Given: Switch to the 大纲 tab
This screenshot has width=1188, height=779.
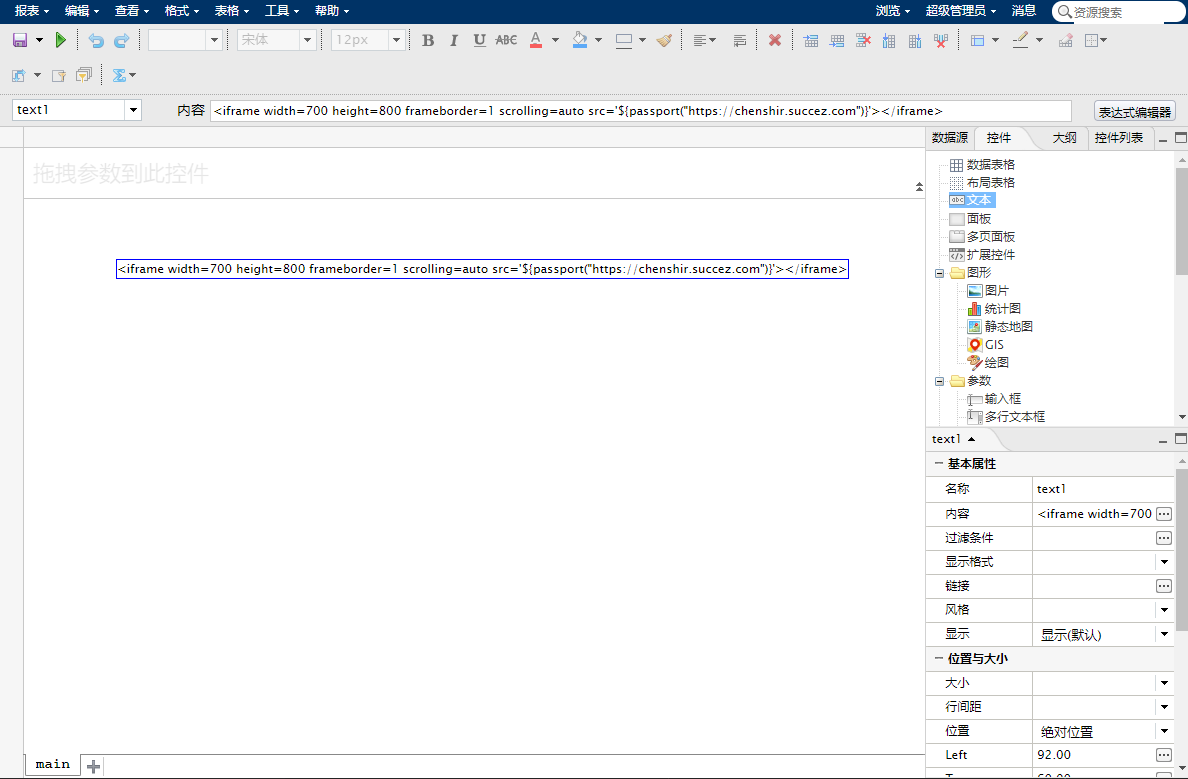Looking at the screenshot, I should pos(1063,138).
